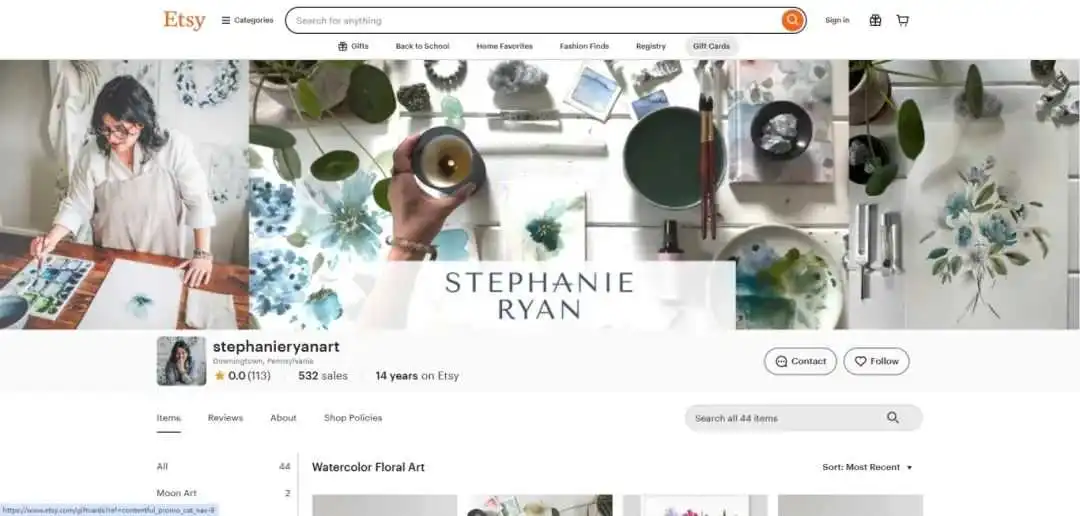Click Downingtown, Pennsylvania location text

(262, 361)
